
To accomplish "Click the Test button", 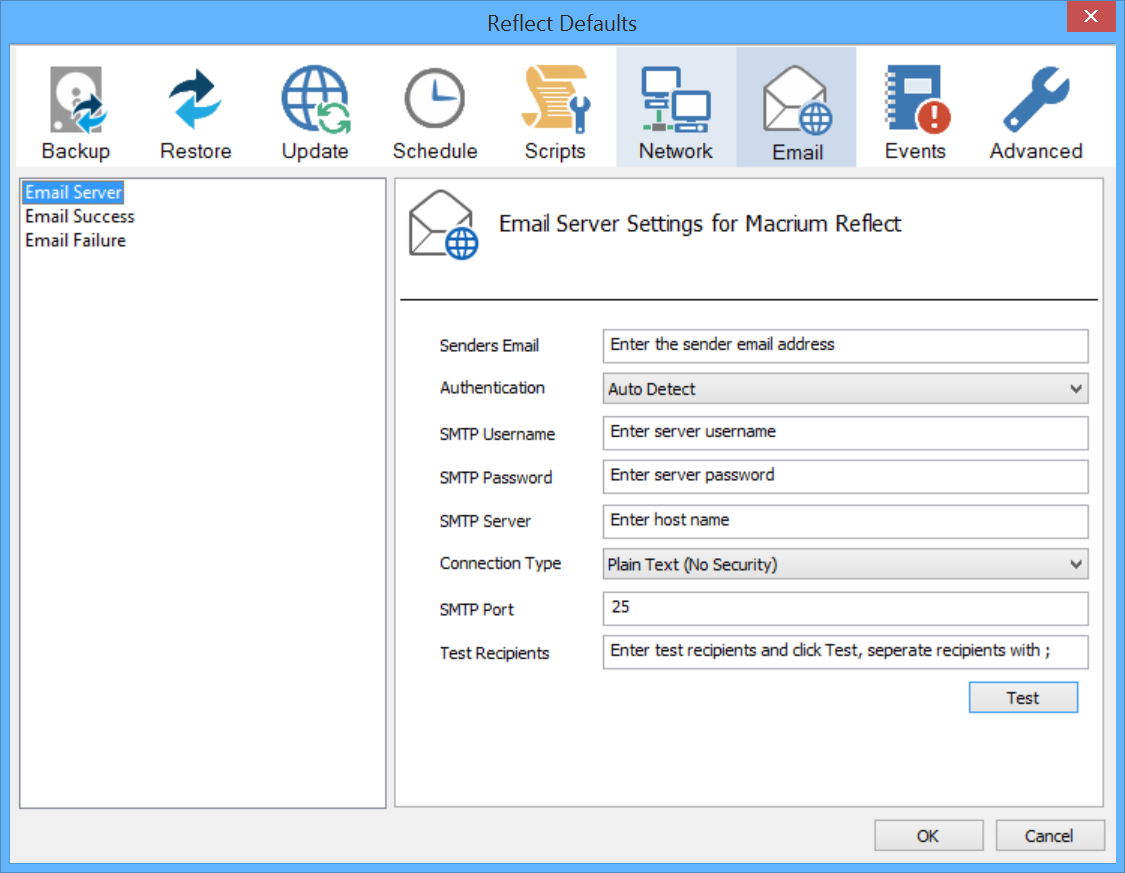I will (1023, 698).
